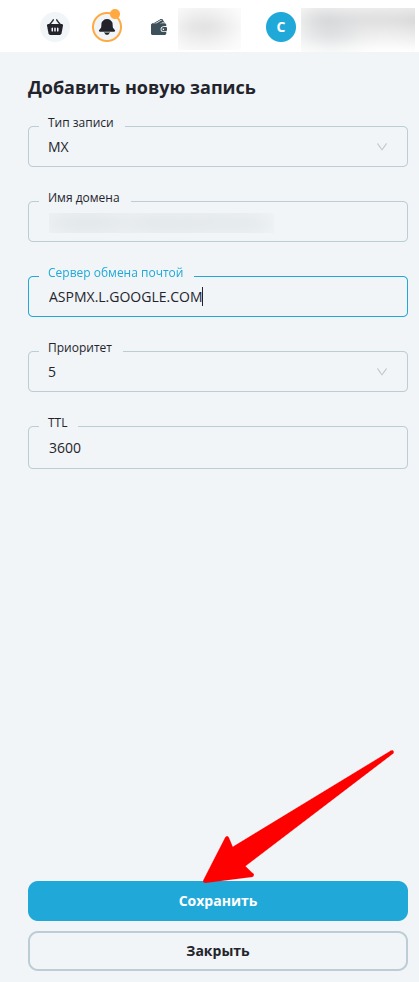Open the "Приоритет" dropdown showing 5
Screen dimensions: 419x982
(x=218, y=371)
